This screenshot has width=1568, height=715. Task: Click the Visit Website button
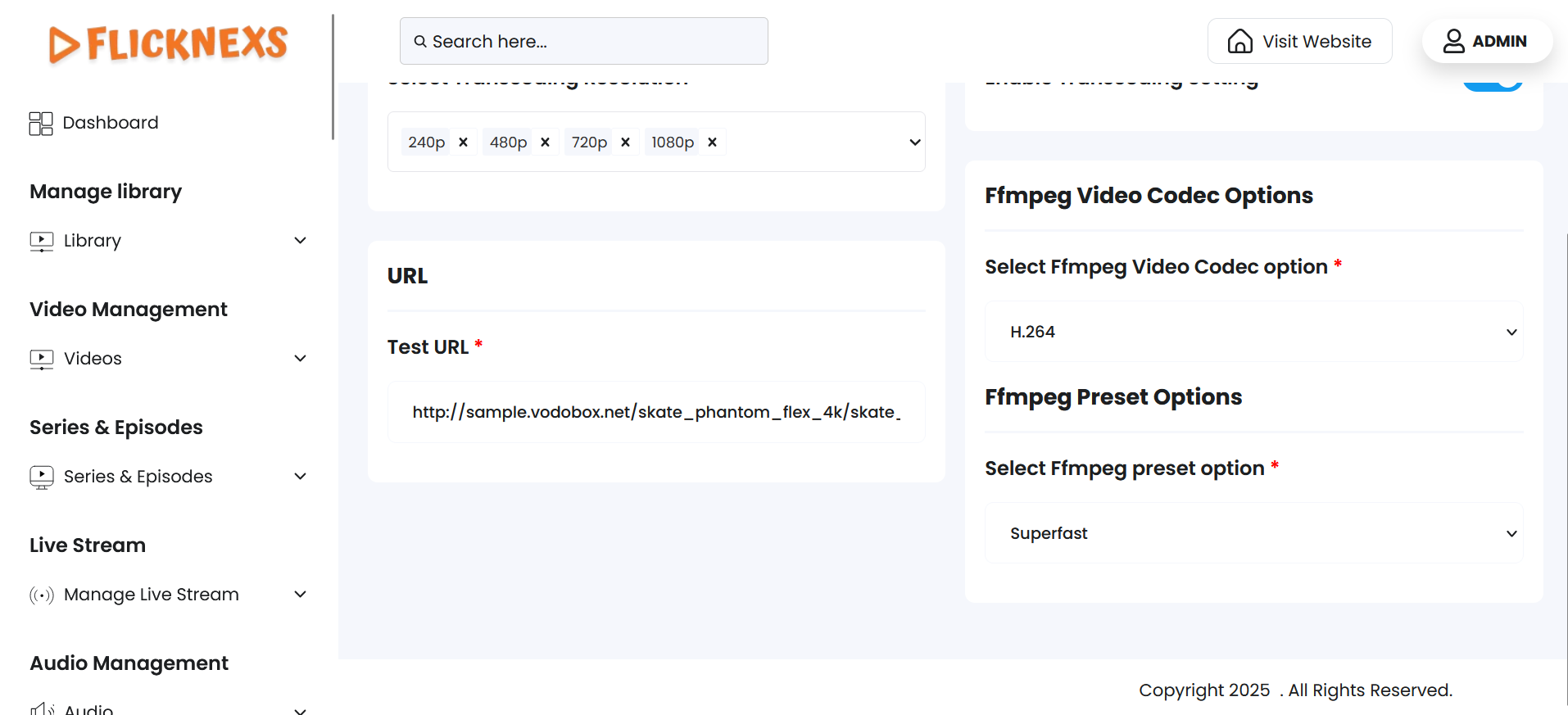pyautogui.click(x=1299, y=41)
